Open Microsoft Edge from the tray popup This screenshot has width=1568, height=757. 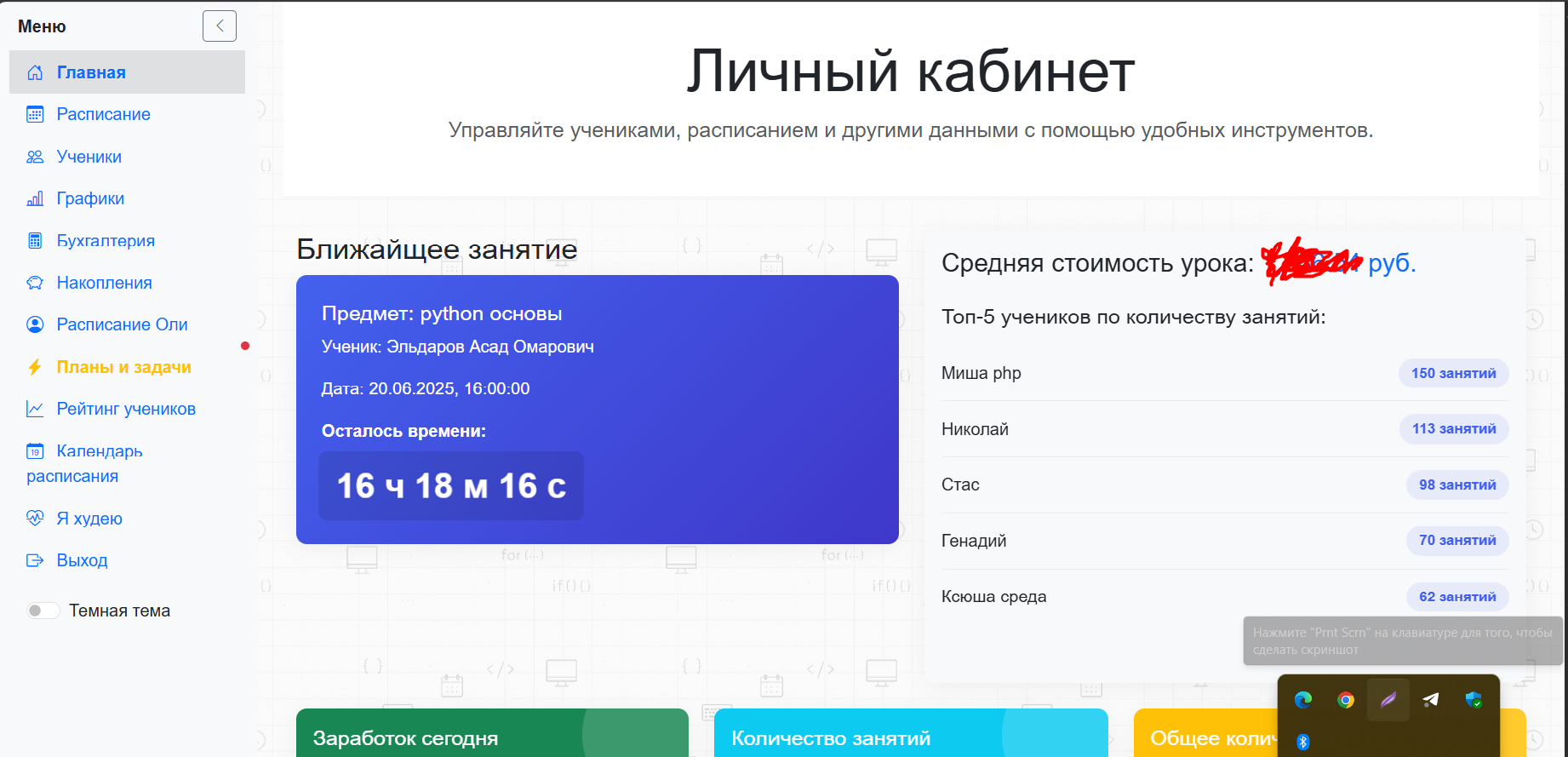(x=1303, y=700)
